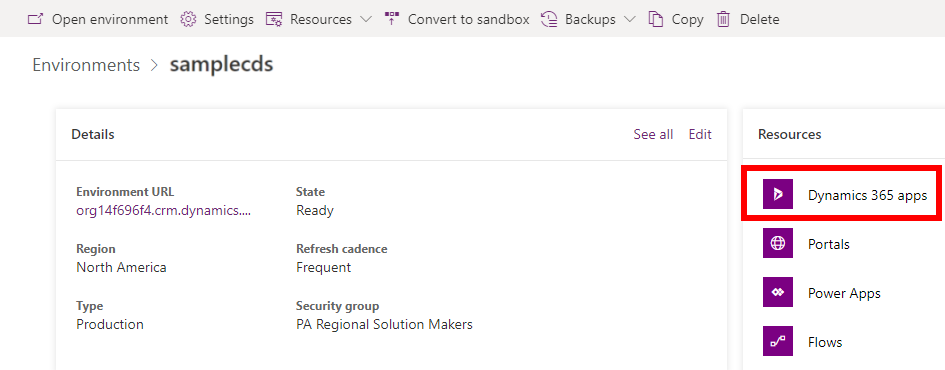Click the North America region value

[x=121, y=268]
